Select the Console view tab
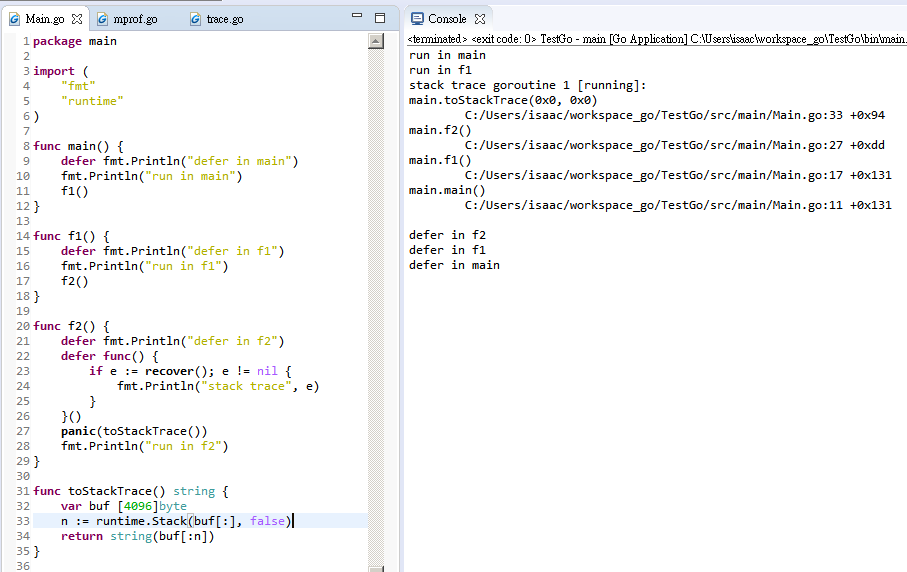 coord(447,19)
